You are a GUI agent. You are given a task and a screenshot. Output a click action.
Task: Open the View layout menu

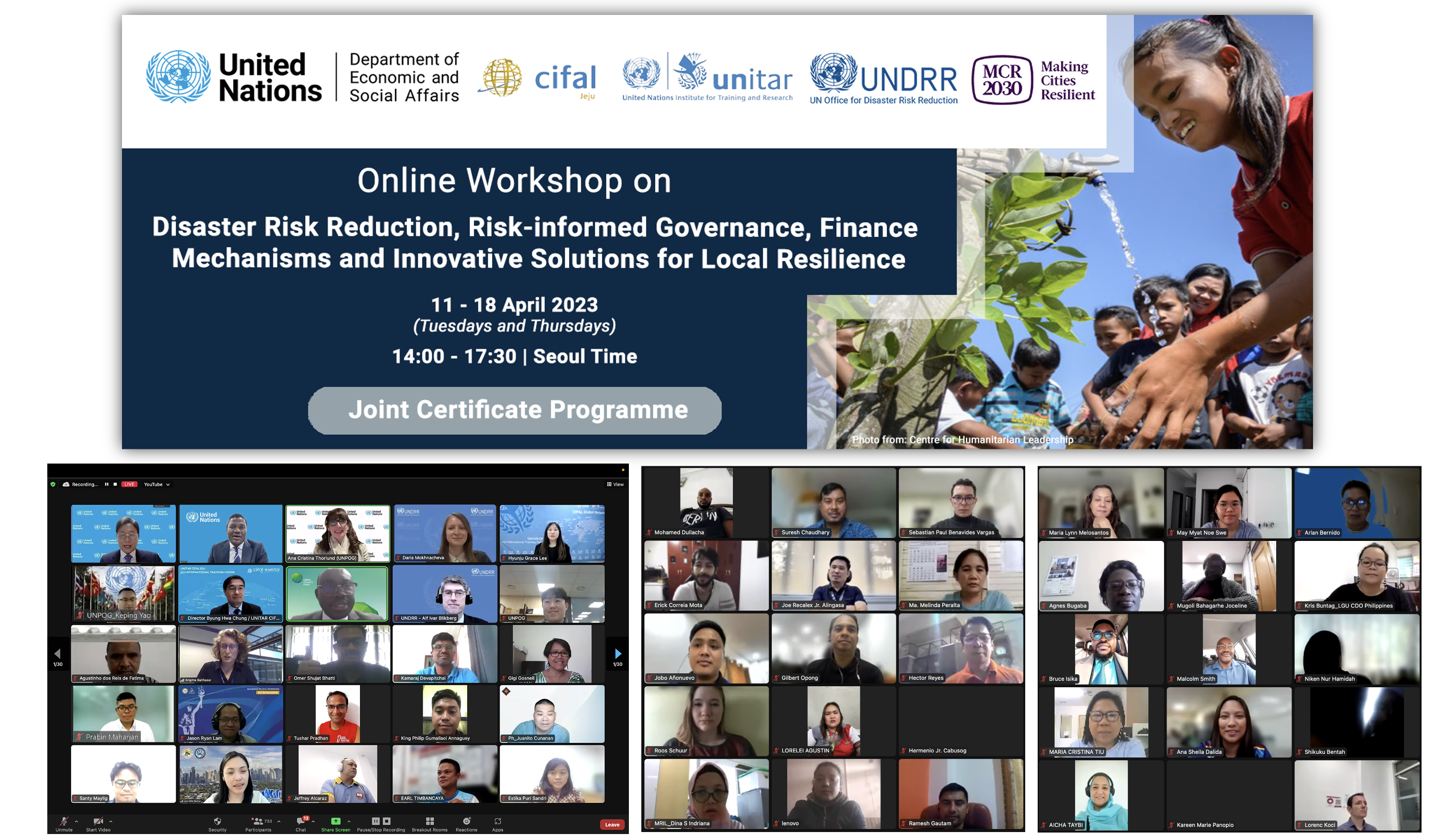615,485
